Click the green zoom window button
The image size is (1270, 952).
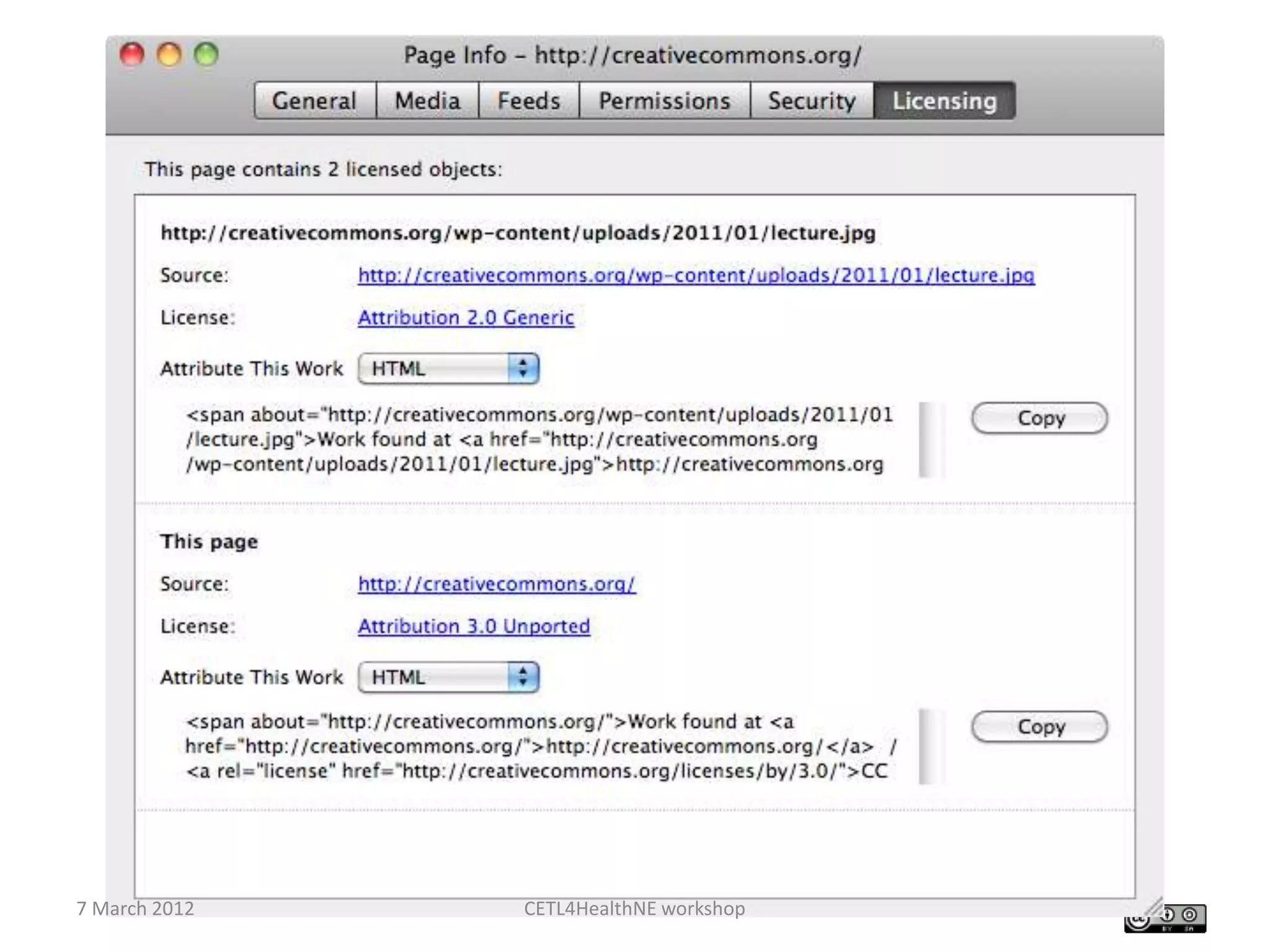tap(206, 55)
